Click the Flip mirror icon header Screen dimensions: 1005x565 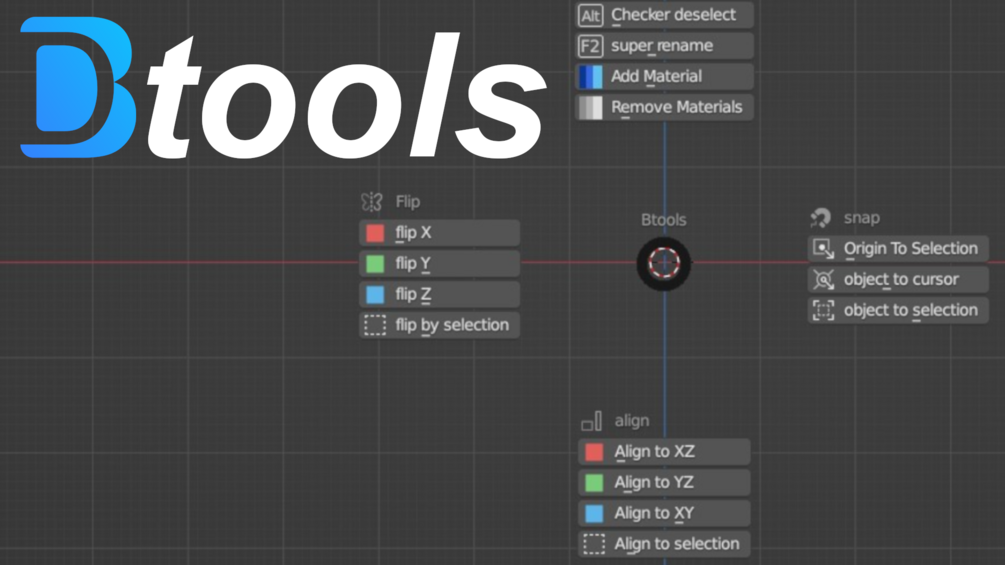pos(372,202)
